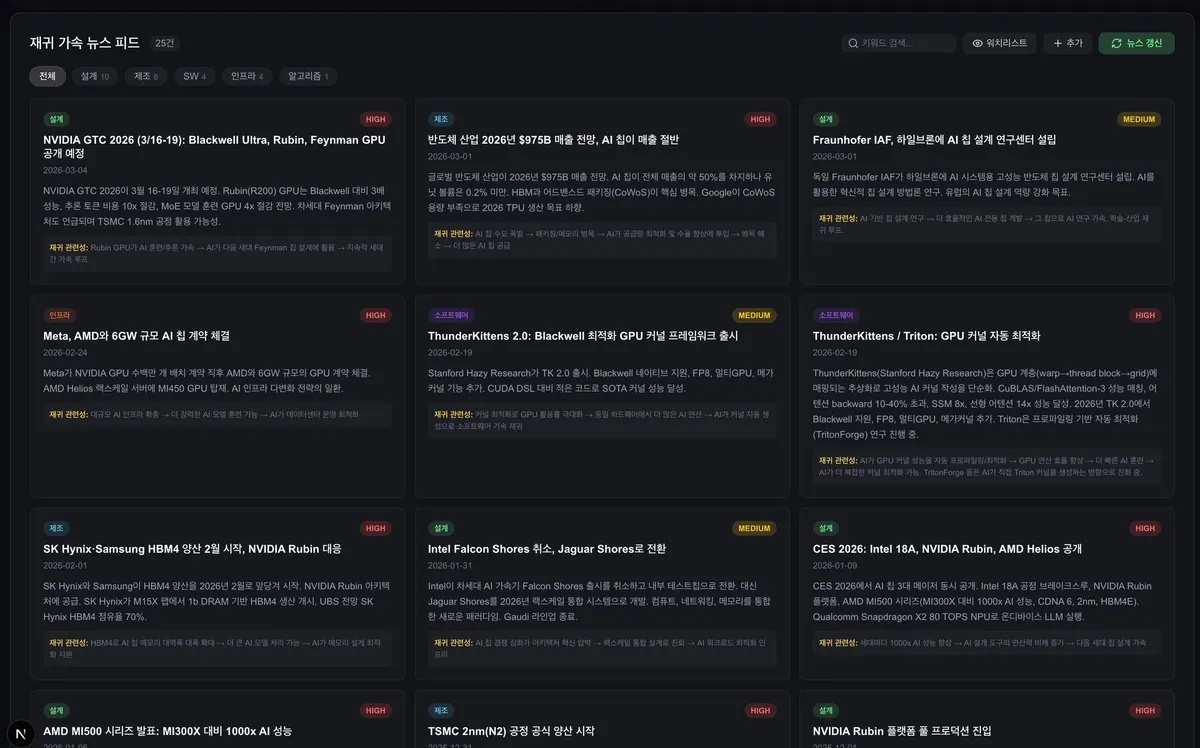Screen dimensions: 1200x748
Task: Click the eye icon in 워치리스트
Action: pos(977,43)
